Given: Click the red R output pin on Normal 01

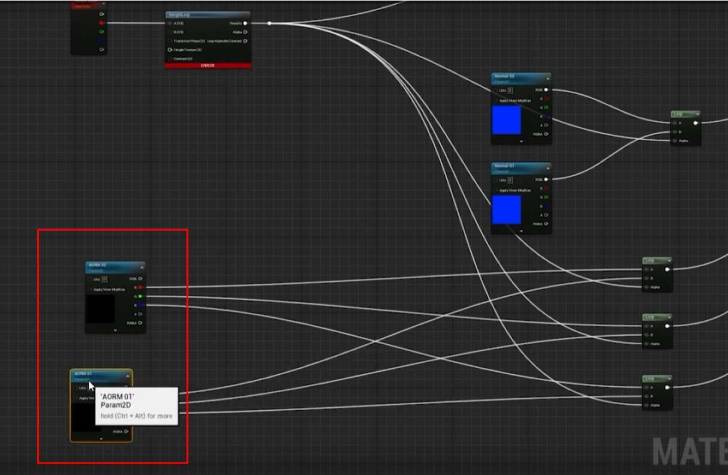Looking at the screenshot, I should pyautogui.click(x=546, y=189).
